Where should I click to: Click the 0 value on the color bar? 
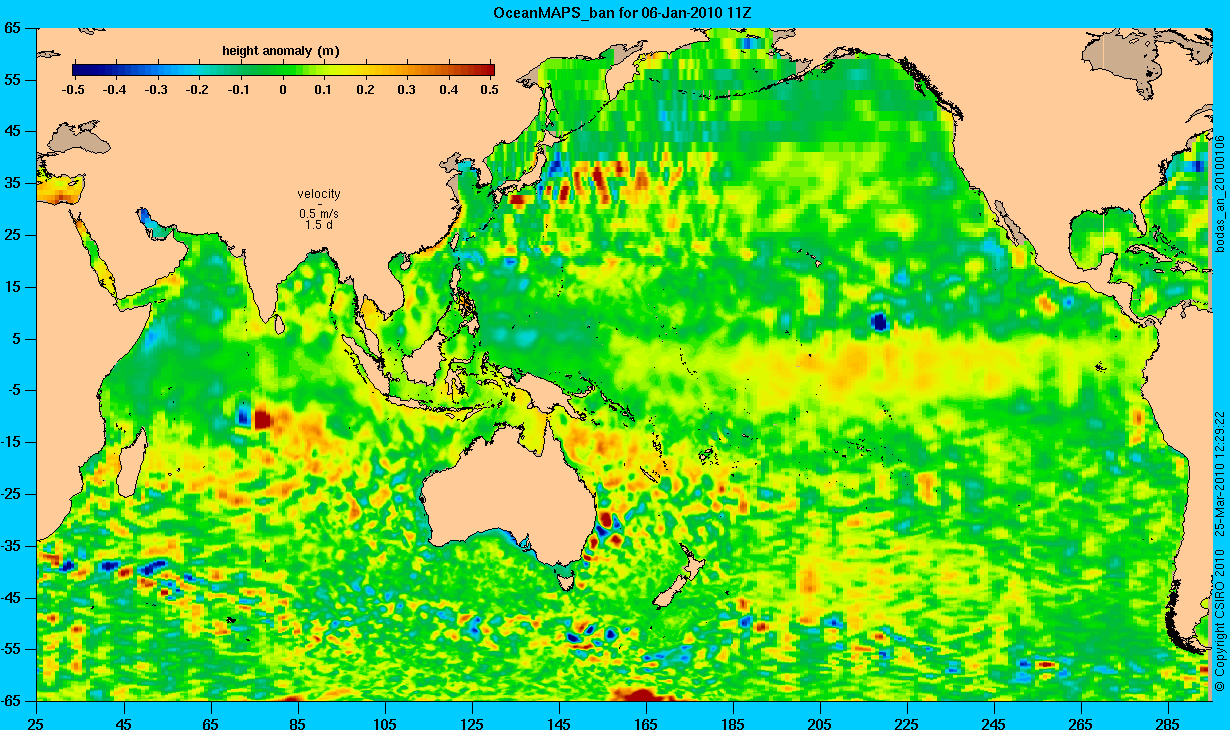click(284, 90)
